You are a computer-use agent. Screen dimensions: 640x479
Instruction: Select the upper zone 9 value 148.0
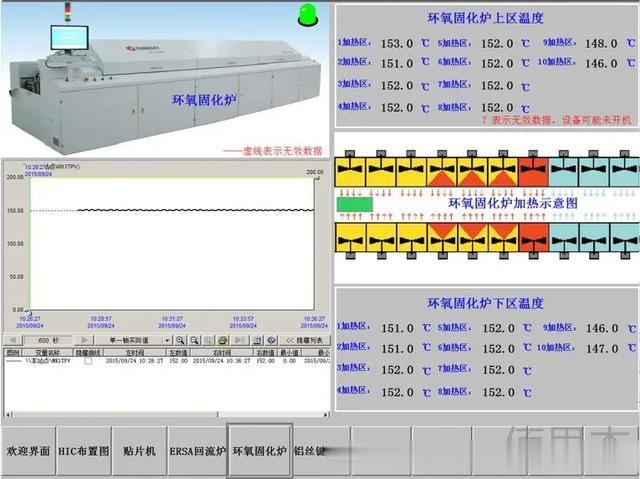tap(601, 43)
